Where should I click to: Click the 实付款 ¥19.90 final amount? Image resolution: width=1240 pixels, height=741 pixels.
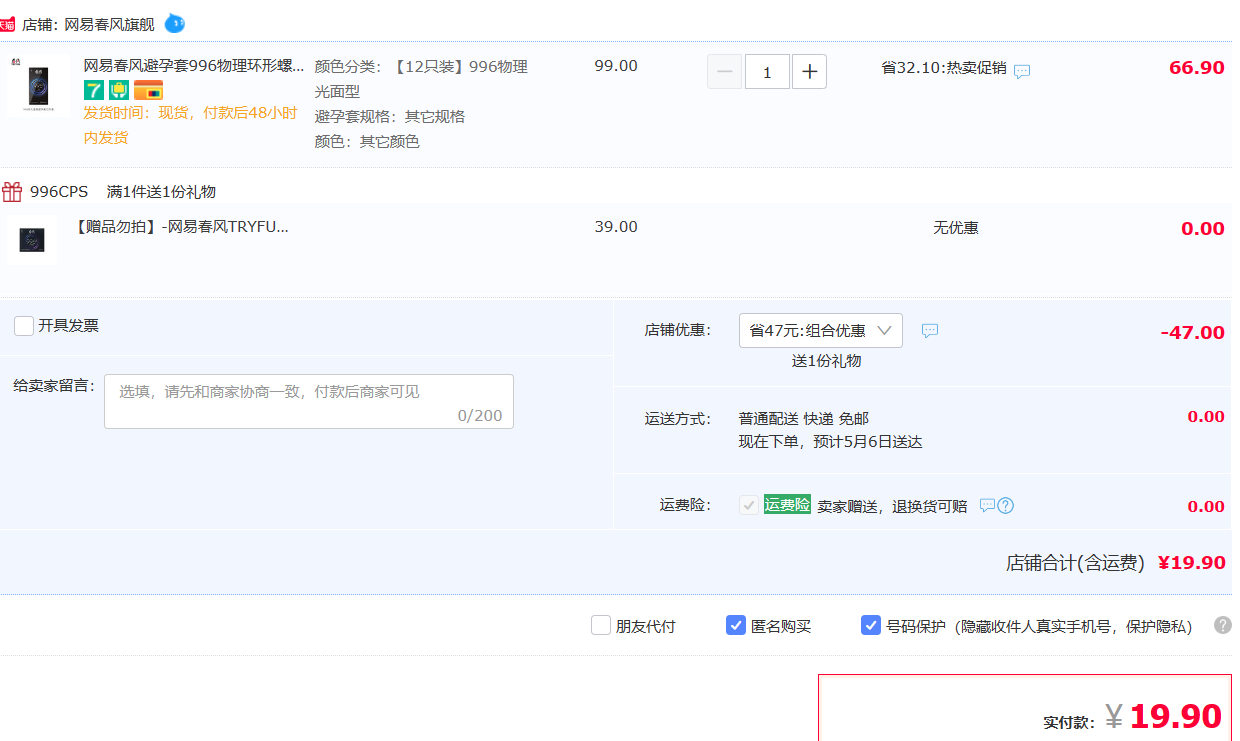(1133, 716)
